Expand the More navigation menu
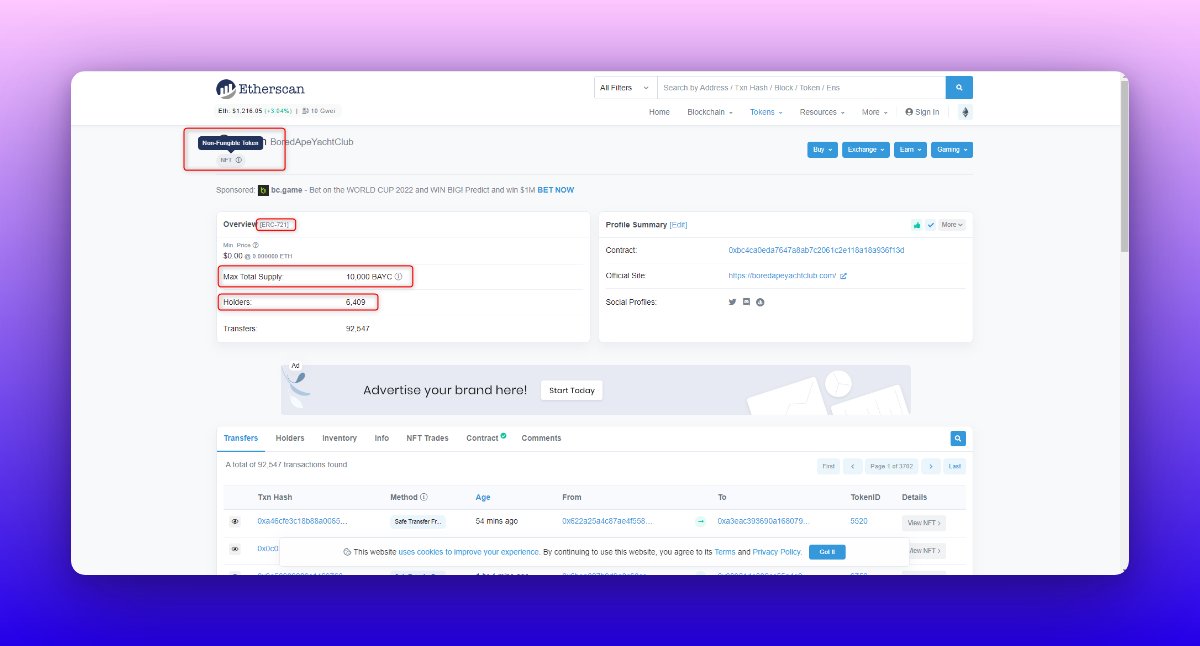This screenshot has width=1200, height=646. click(874, 112)
